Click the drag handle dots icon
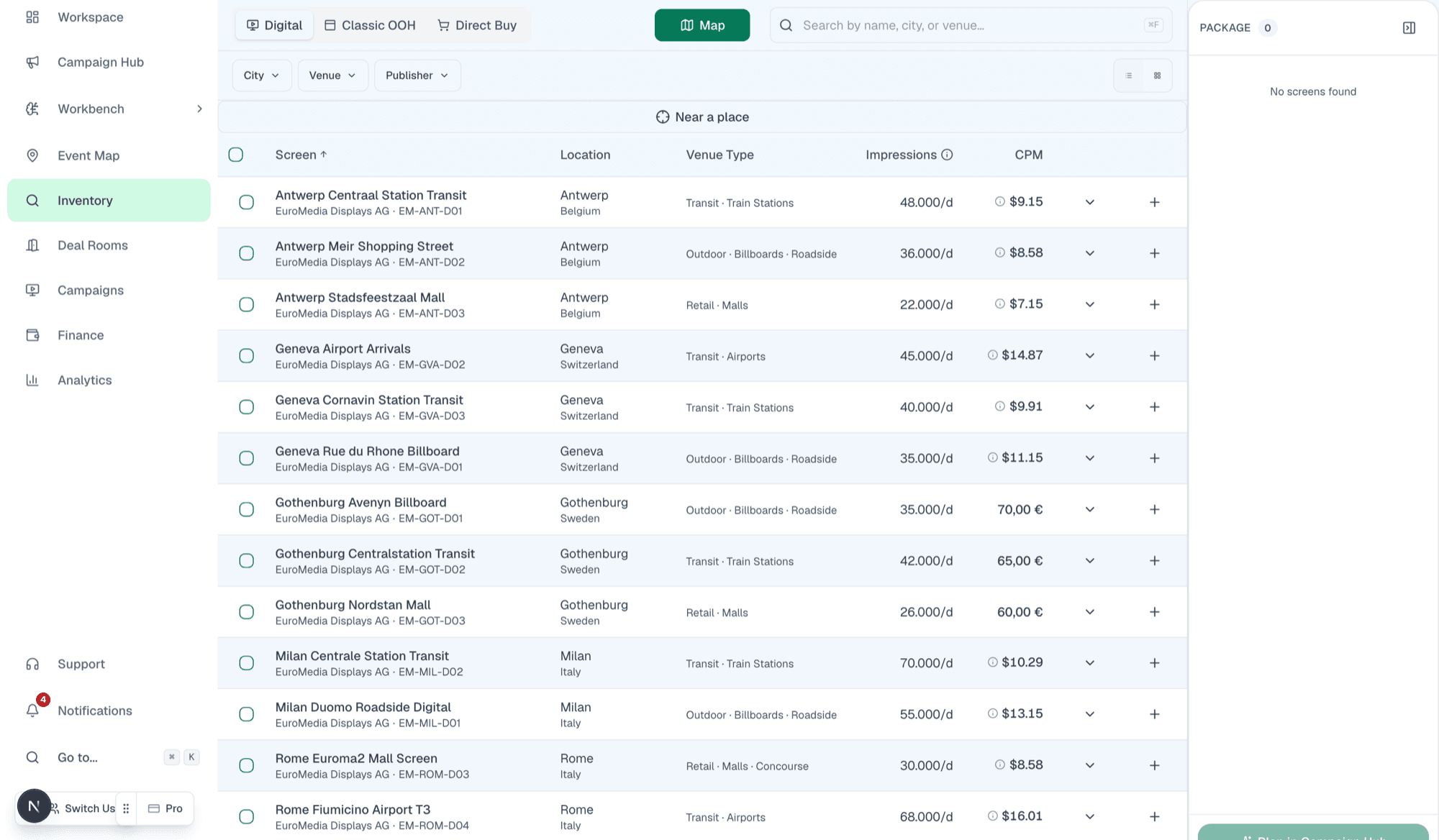The height and width of the screenshot is (840, 1439). click(x=126, y=808)
